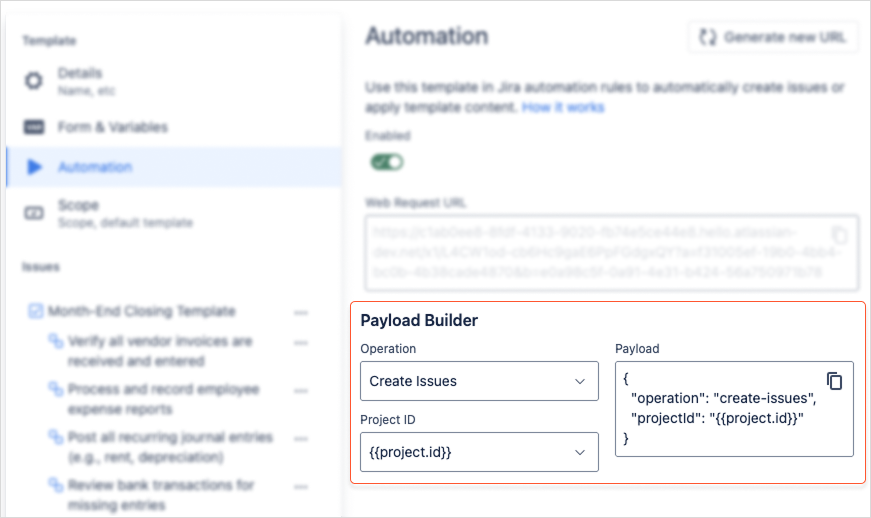Viewport: 871px width, 518px height.
Task: Copy the Web Request URL via its icon
Action: [x=840, y=236]
